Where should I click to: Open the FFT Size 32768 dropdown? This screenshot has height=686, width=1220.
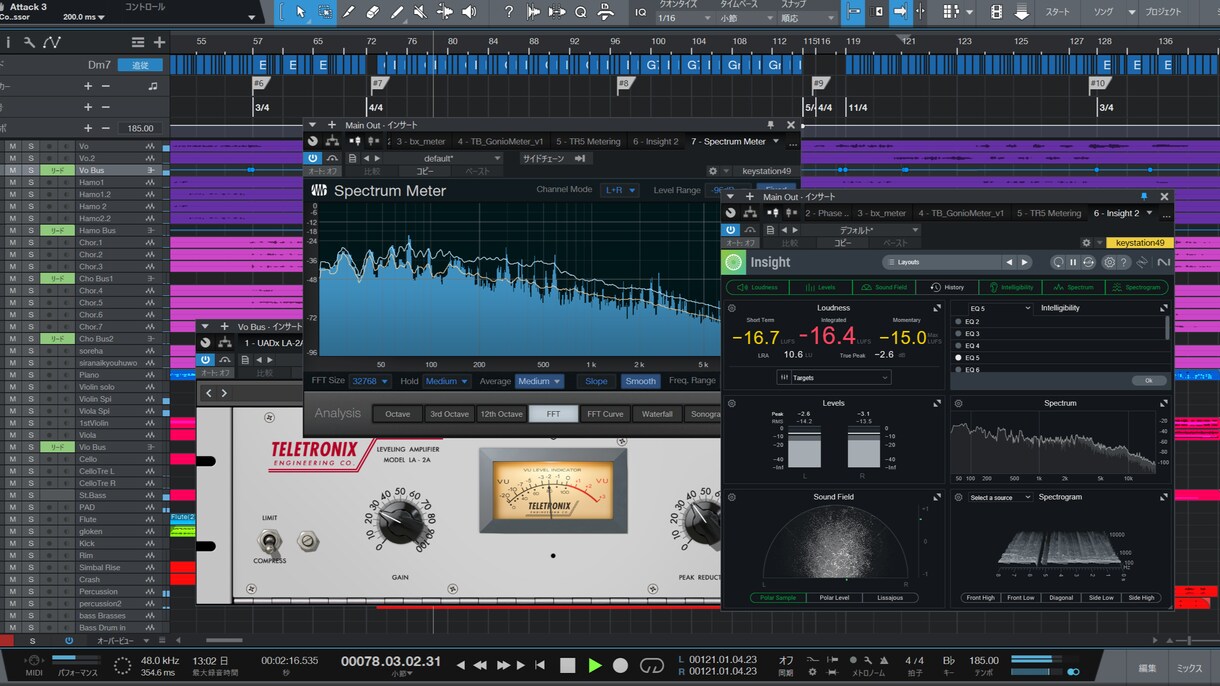click(369, 381)
